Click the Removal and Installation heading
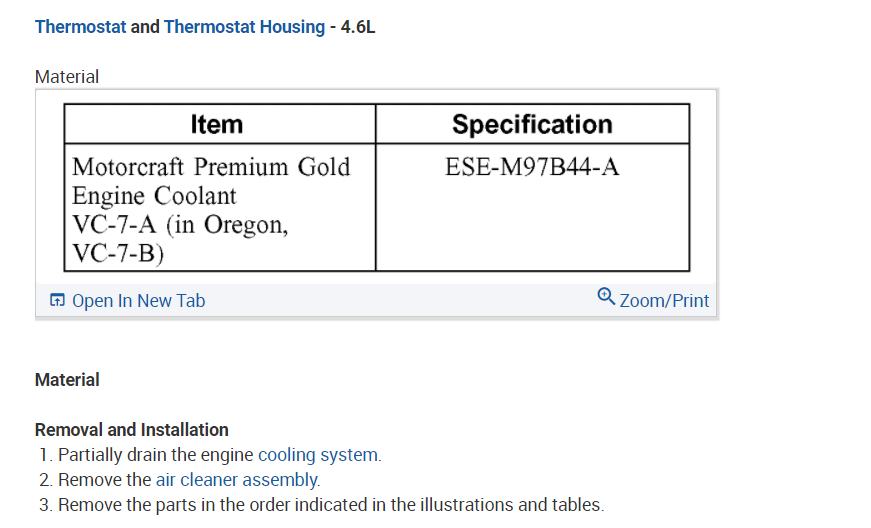 tap(131, 430)
